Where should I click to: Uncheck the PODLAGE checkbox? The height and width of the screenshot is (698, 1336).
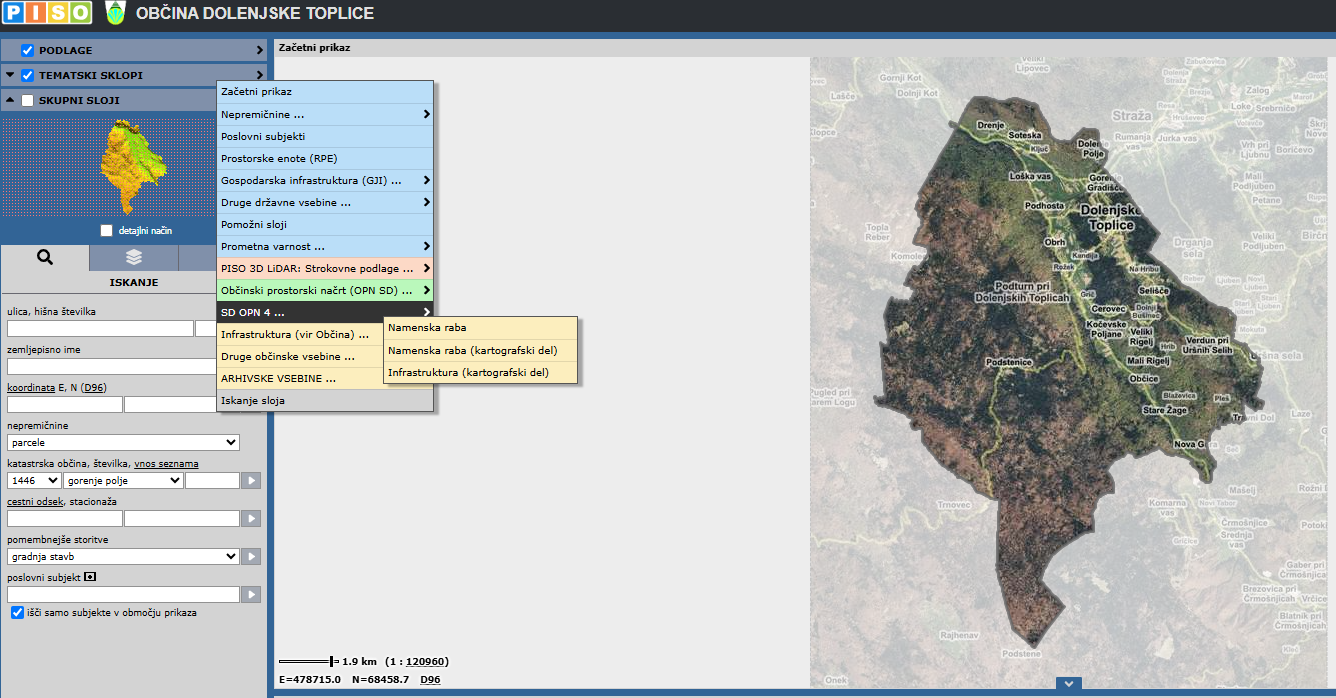point(28,50)
